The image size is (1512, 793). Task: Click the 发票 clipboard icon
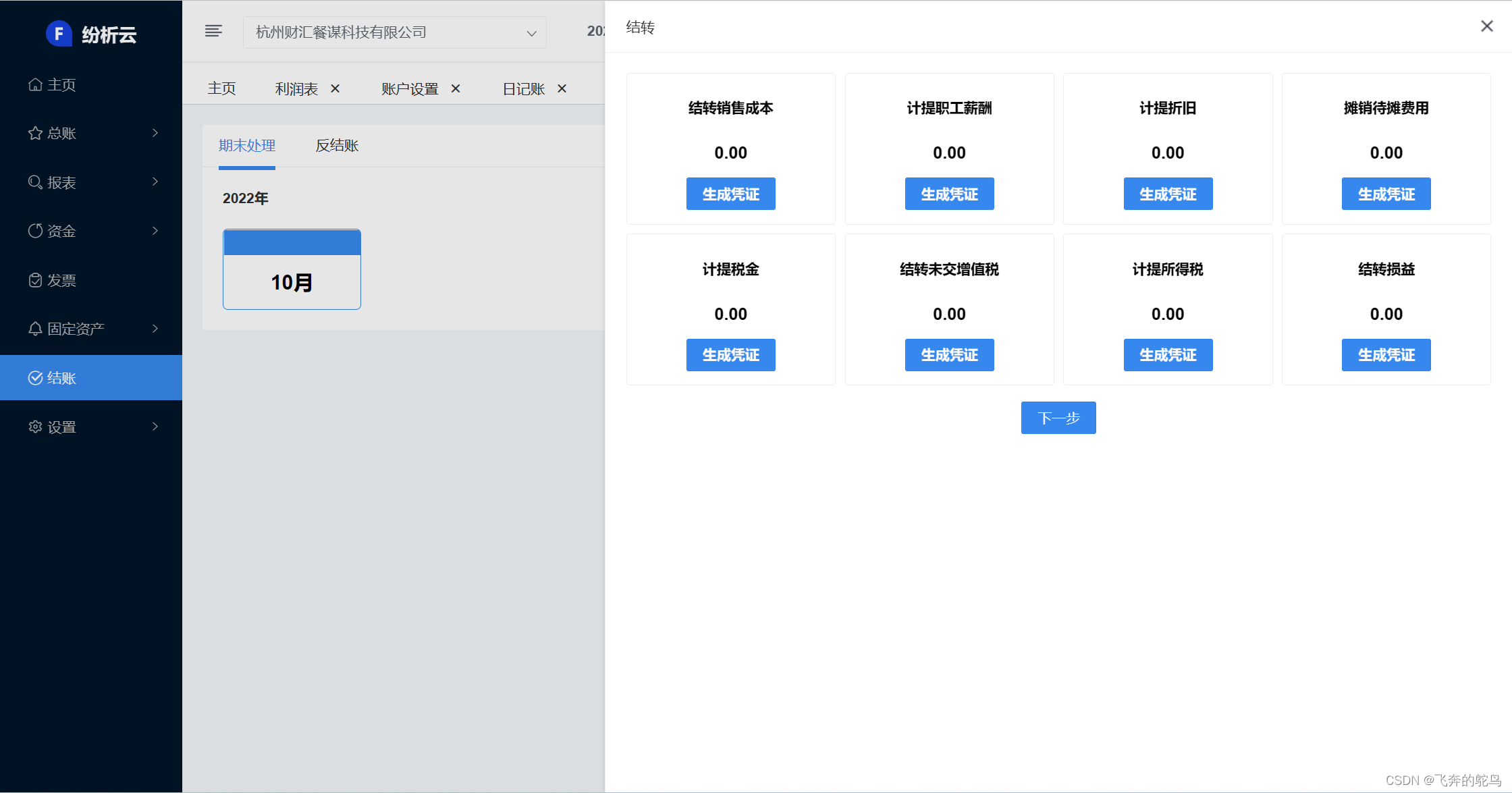coord(35,280)
